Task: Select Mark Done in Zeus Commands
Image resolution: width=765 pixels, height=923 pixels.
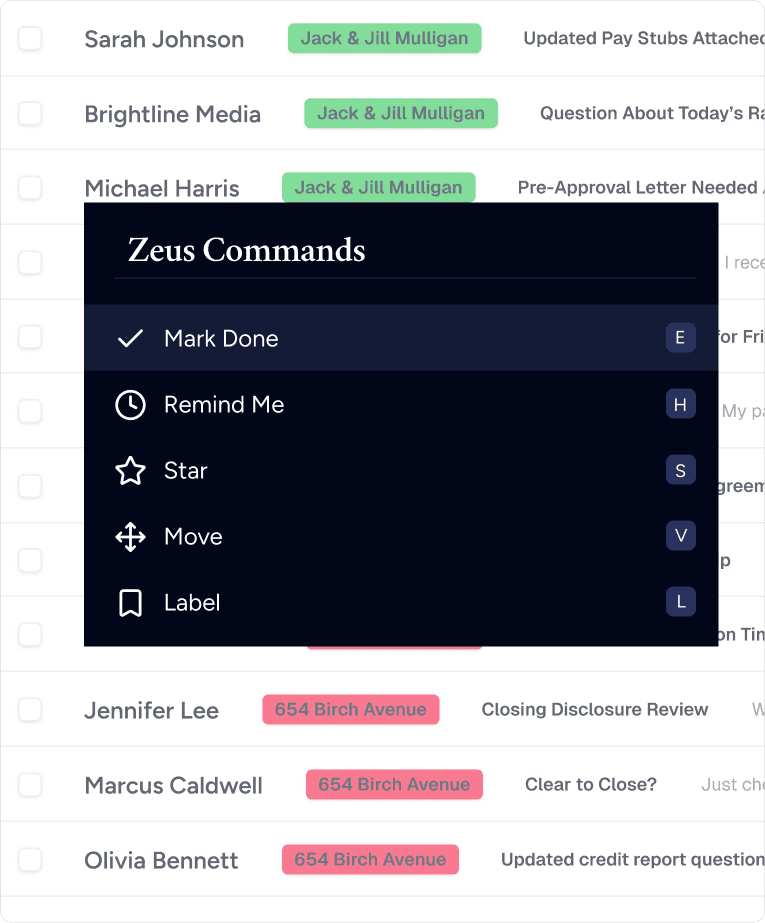Action: pos(222,338)
